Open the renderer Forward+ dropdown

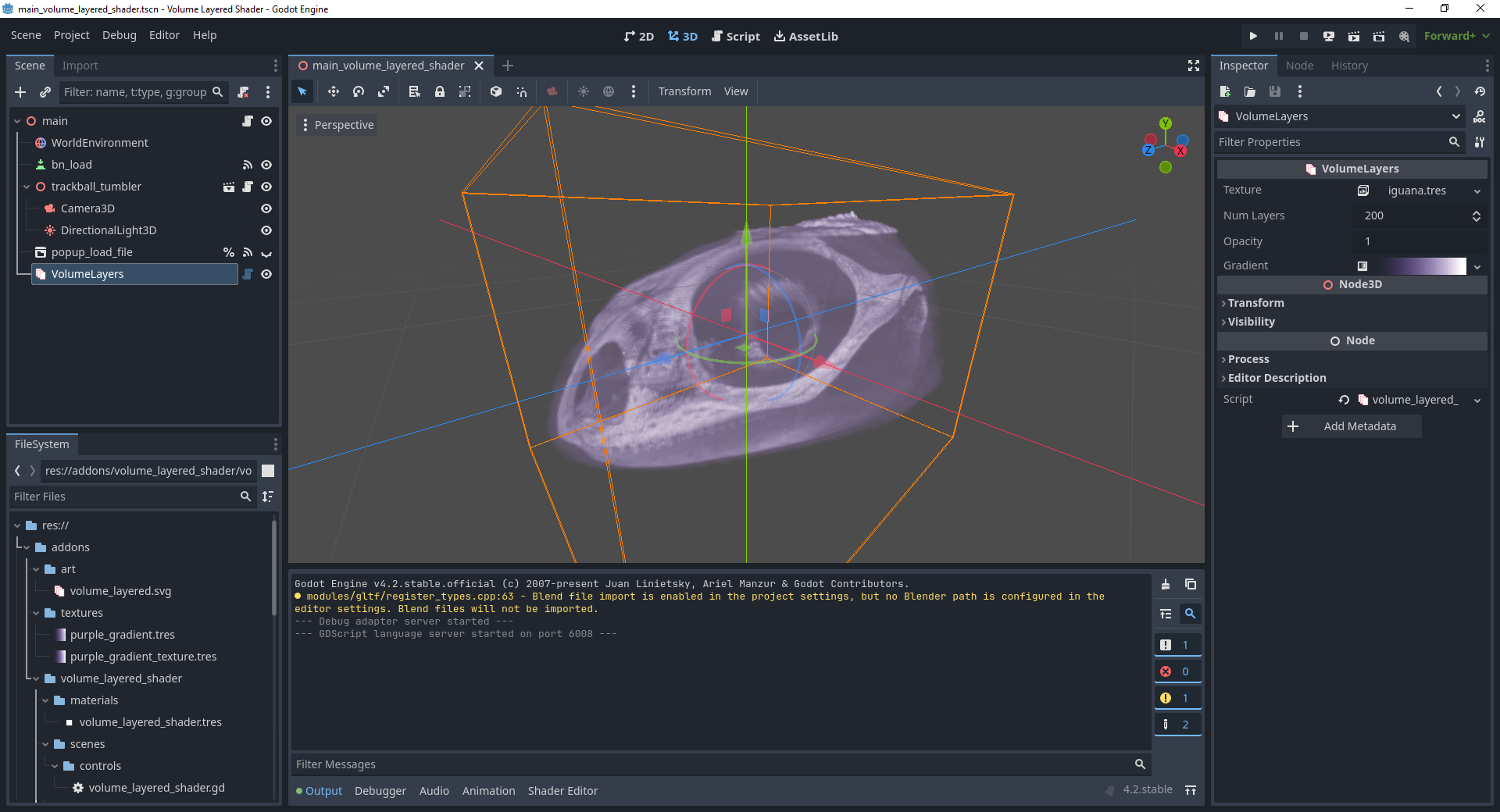pyautogui.click(x=1456, y=36)
